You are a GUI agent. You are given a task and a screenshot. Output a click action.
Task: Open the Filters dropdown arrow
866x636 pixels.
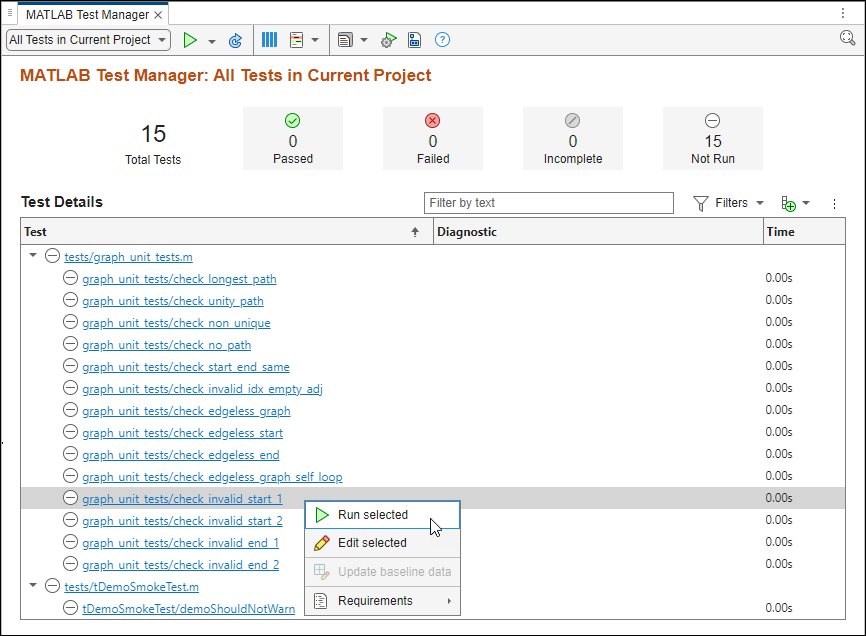pos(760,203)
